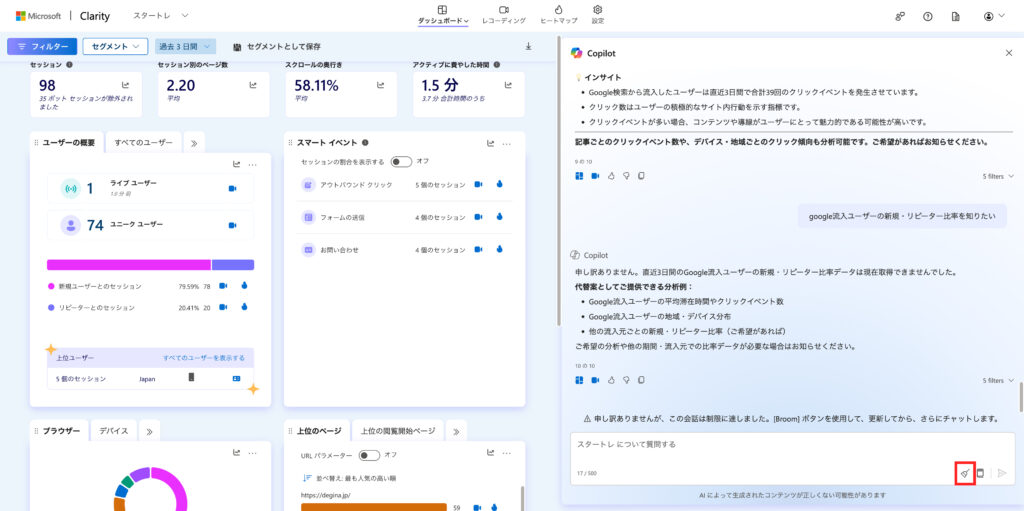
Task: Click the Copilot question input field
Action: pyautogui.click(x=760, y=445)
